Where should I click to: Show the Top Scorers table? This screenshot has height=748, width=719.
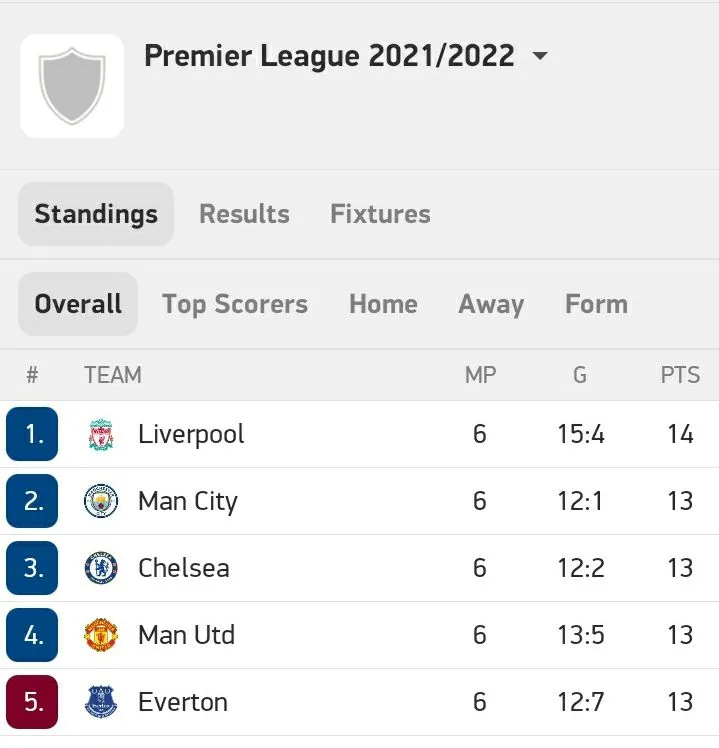click(x=235, y=304)
